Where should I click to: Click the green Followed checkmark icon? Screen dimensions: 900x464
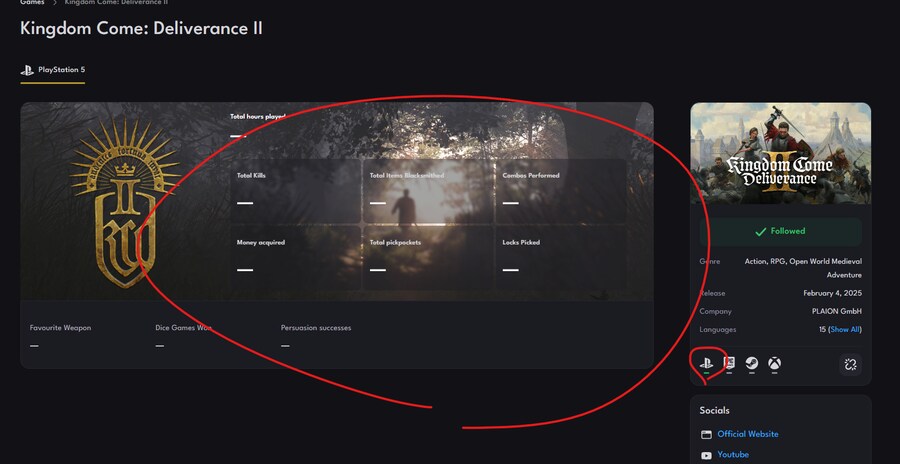(761, 231)
